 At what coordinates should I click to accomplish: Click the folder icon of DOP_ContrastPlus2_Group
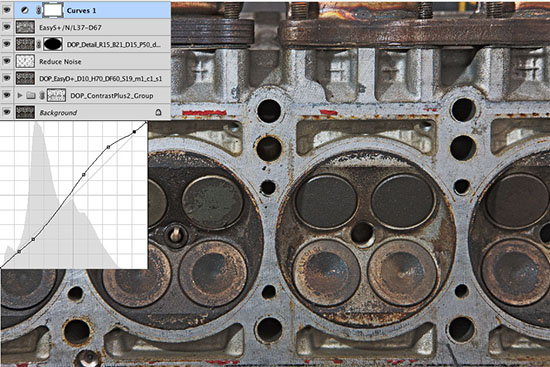[x=31, y=95]
